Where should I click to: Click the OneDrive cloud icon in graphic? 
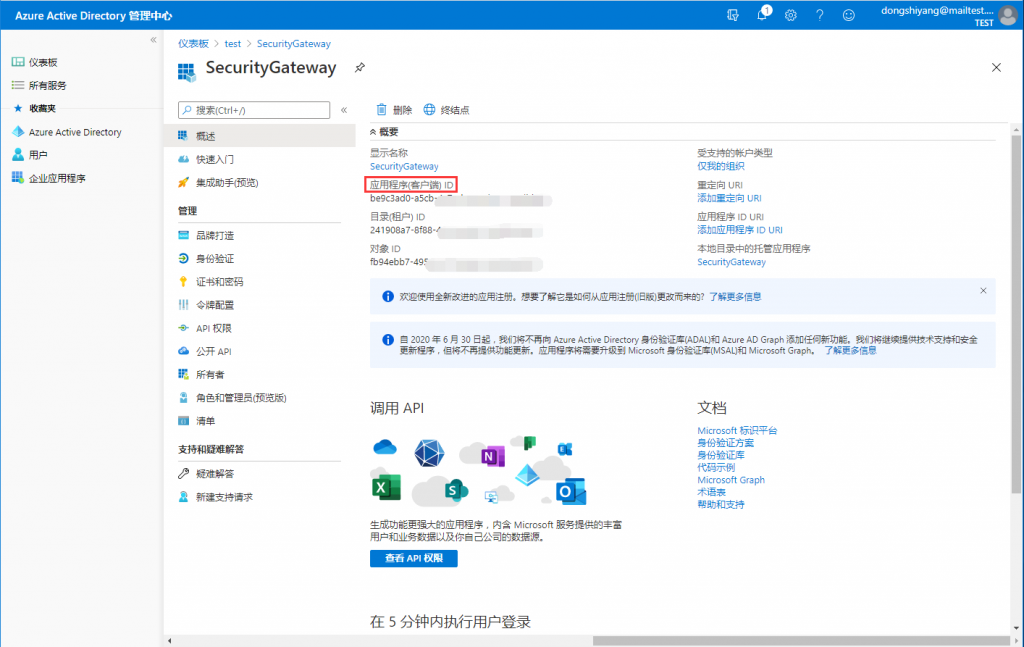(385, 447)
